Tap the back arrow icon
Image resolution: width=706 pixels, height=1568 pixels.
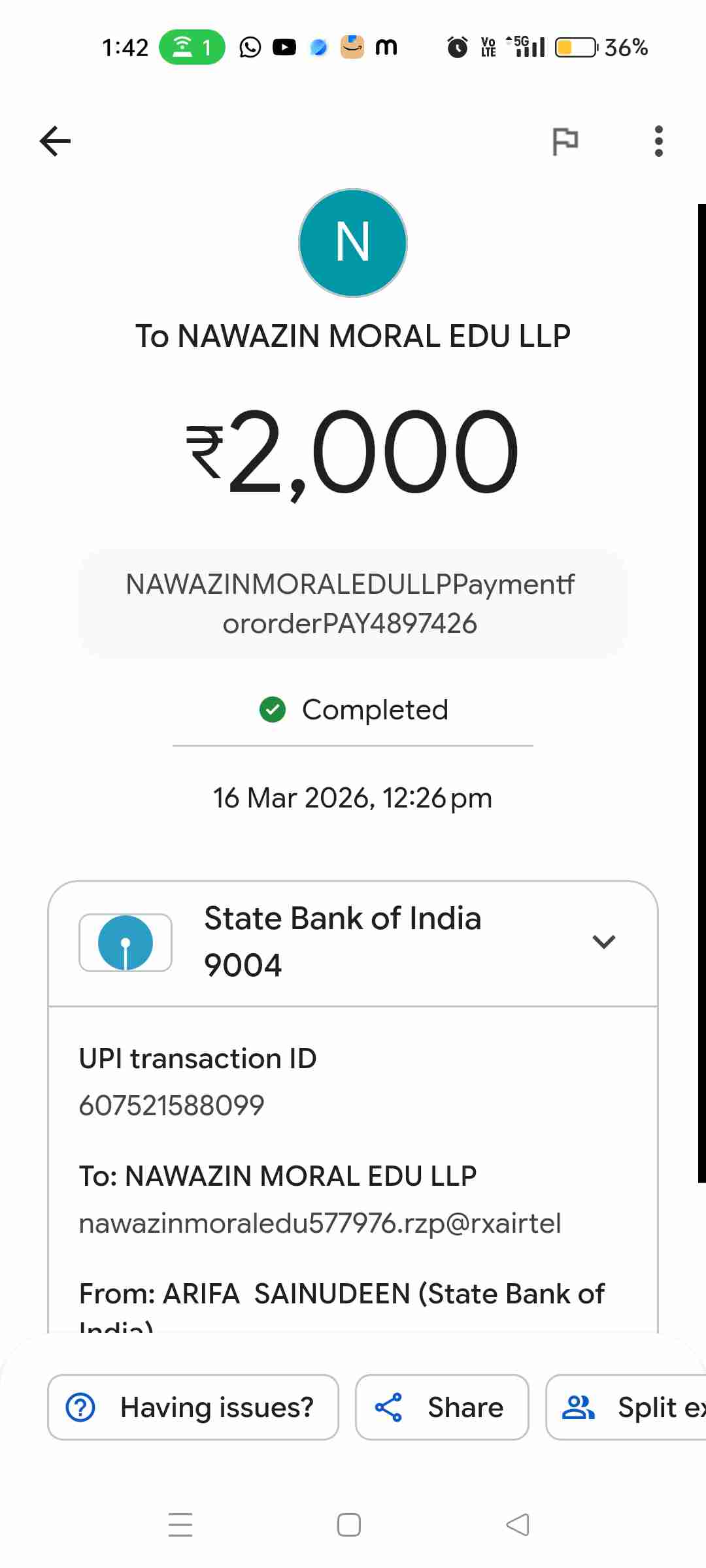55,141
